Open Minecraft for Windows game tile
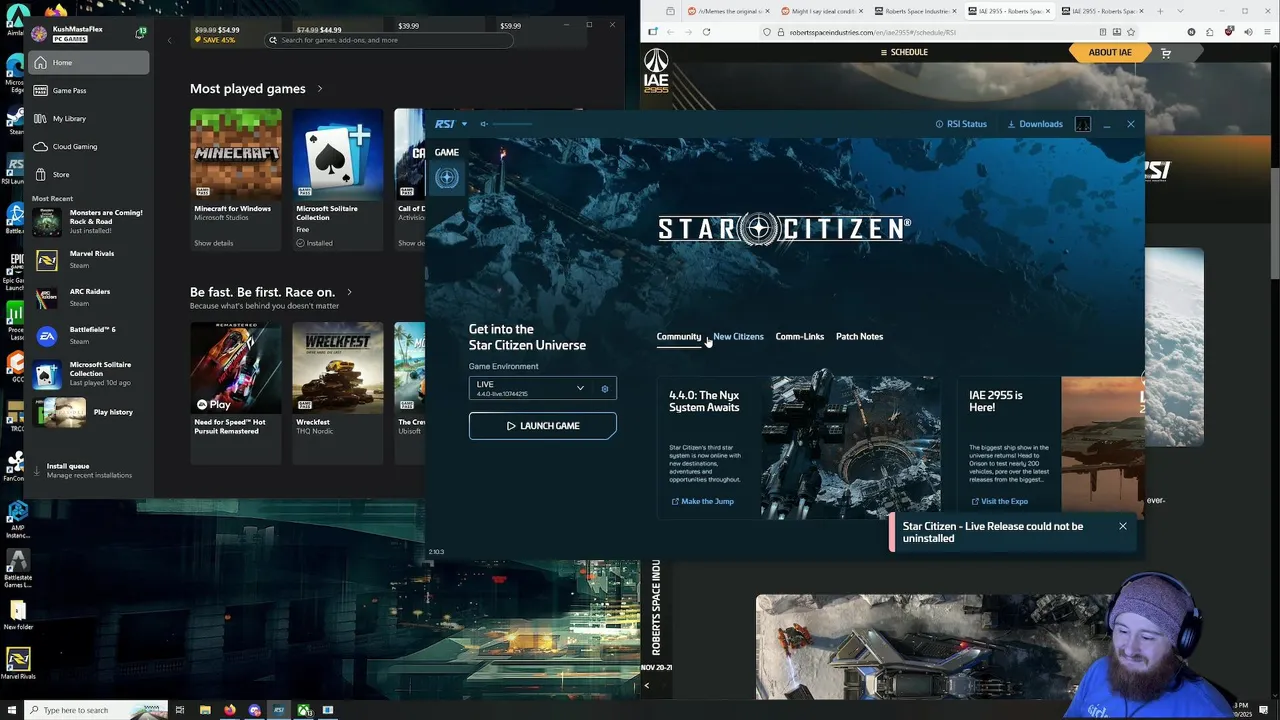The image size is (1280, 720). (236, 179)
